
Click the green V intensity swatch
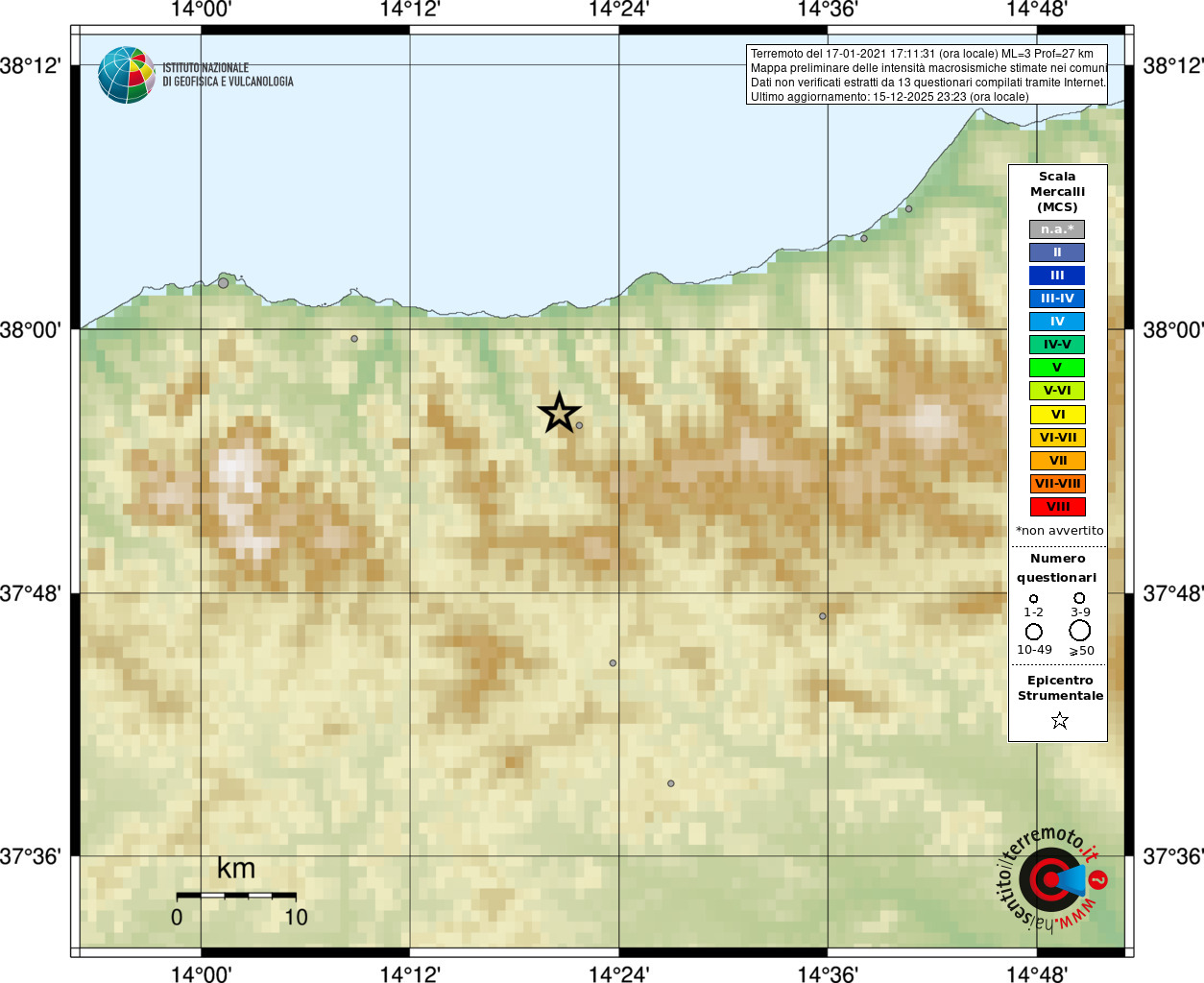1057,368
